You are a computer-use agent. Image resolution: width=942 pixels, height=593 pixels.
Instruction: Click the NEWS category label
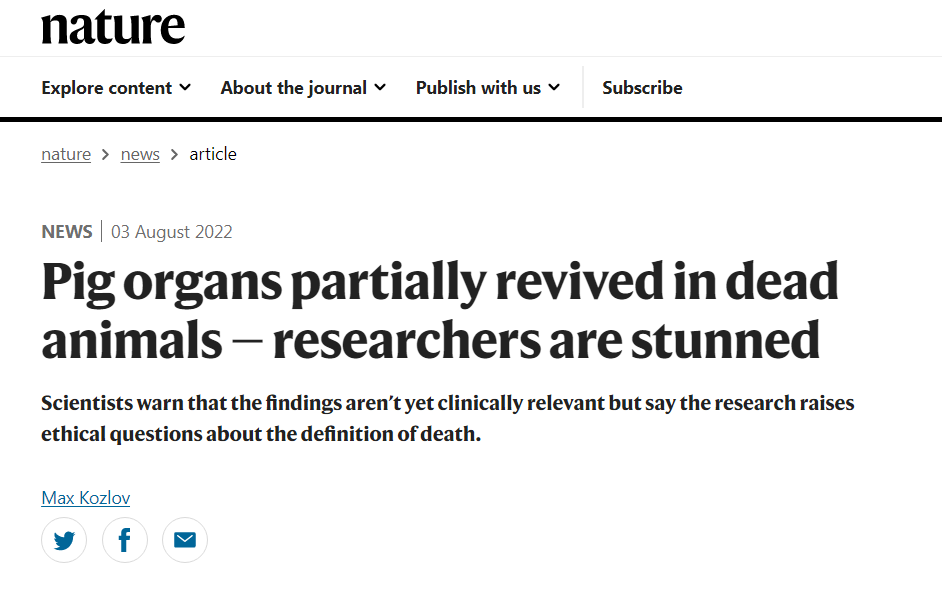point(67,232)
